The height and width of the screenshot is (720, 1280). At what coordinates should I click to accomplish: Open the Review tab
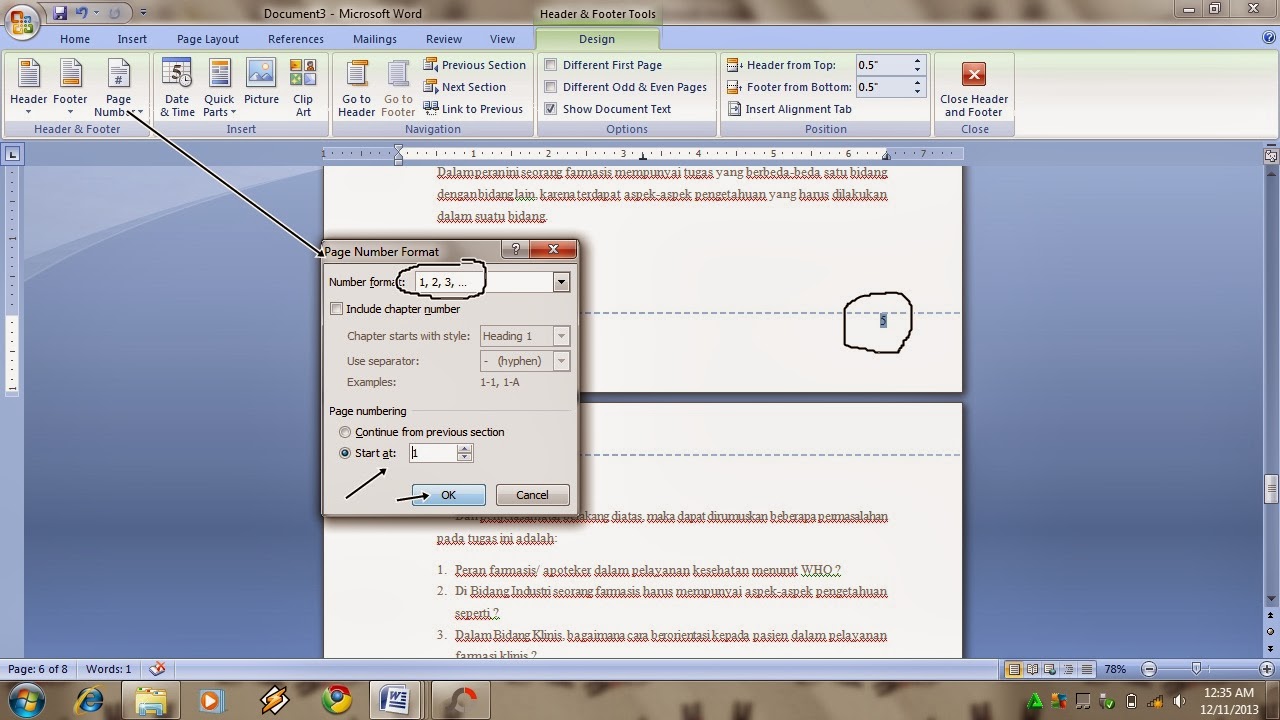pos(444,39)
